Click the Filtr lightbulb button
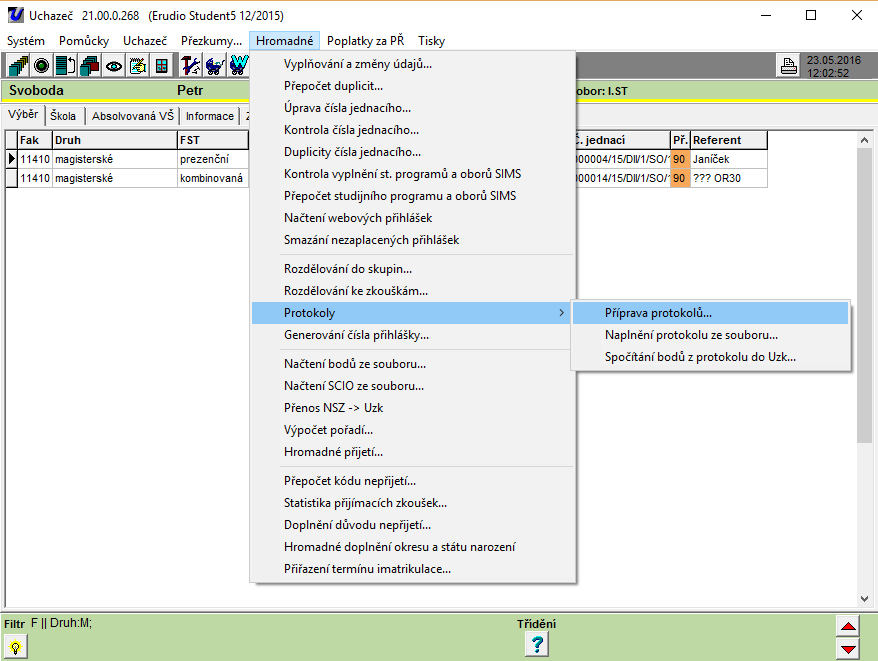Image resolution: width=878 pixels, height=661 pixels. click(17, 646)
